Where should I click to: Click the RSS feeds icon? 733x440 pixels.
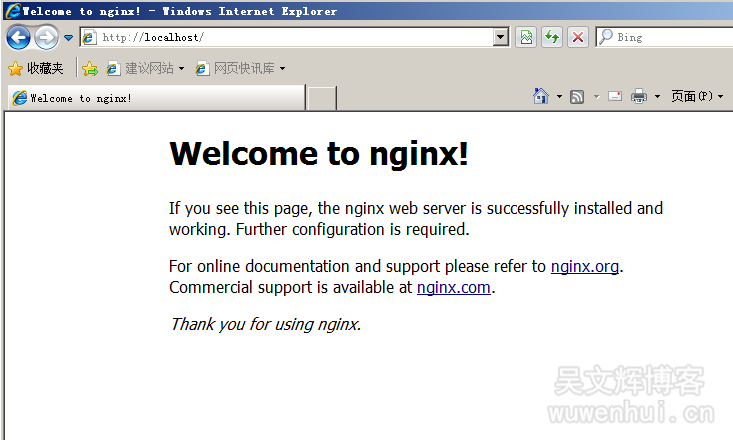(577, 96)
